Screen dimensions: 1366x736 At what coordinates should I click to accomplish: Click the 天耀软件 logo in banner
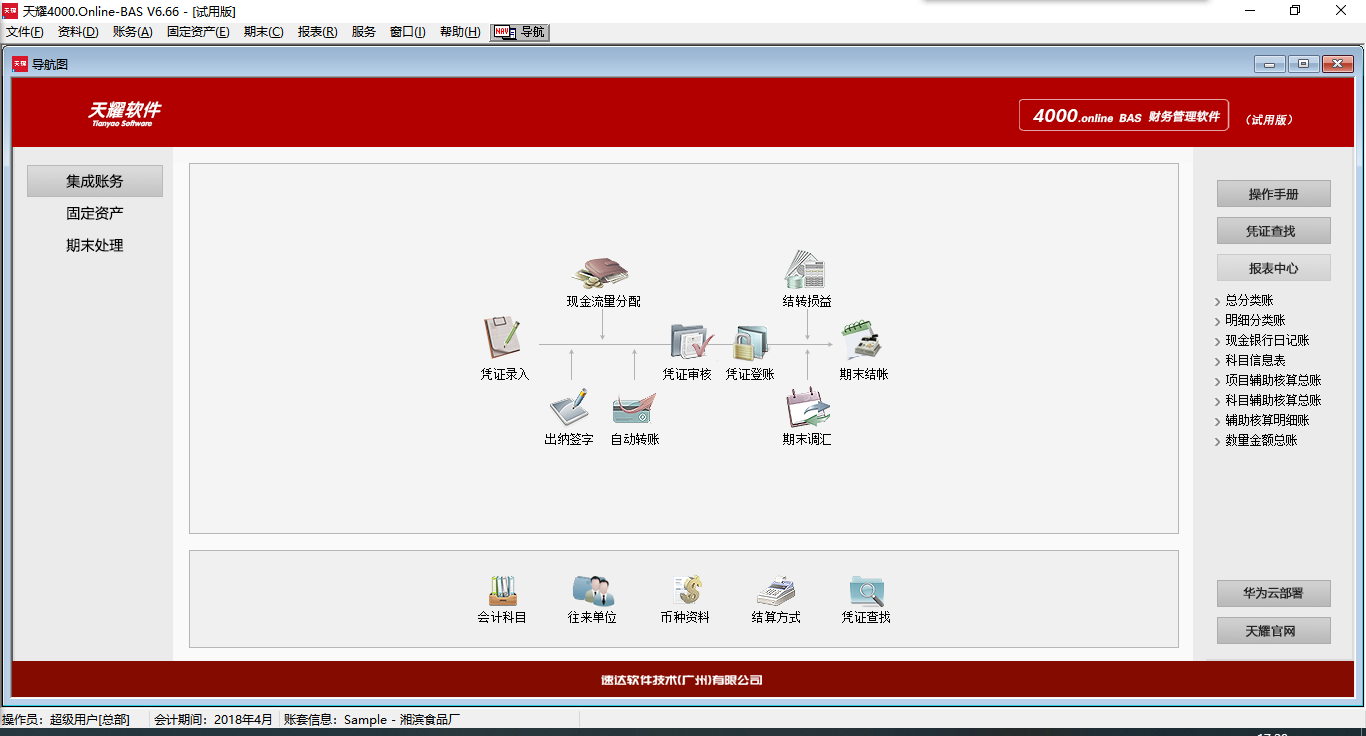tap(124, 113)
